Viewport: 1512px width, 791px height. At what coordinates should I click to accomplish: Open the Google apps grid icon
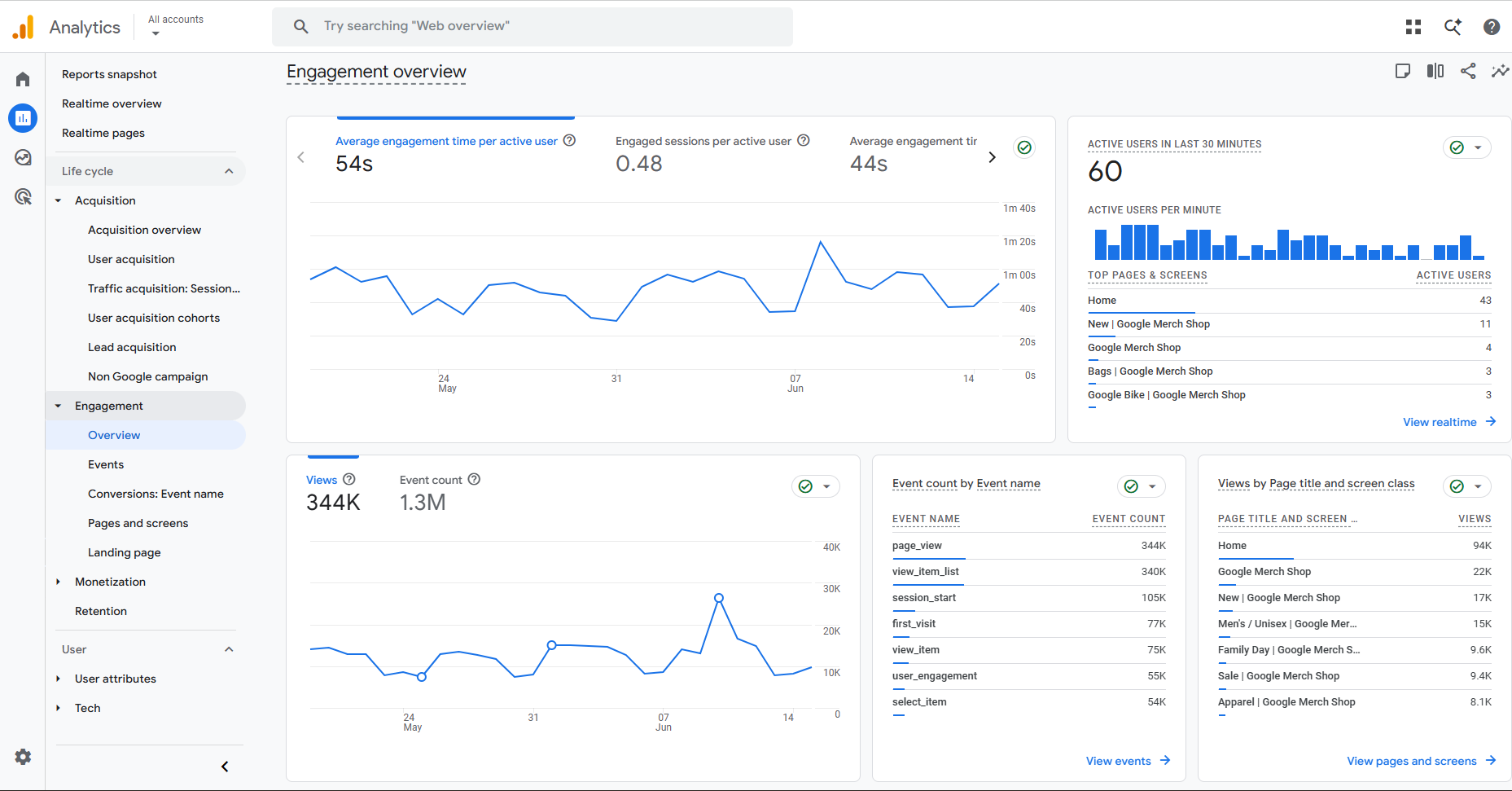[1413, 27]
